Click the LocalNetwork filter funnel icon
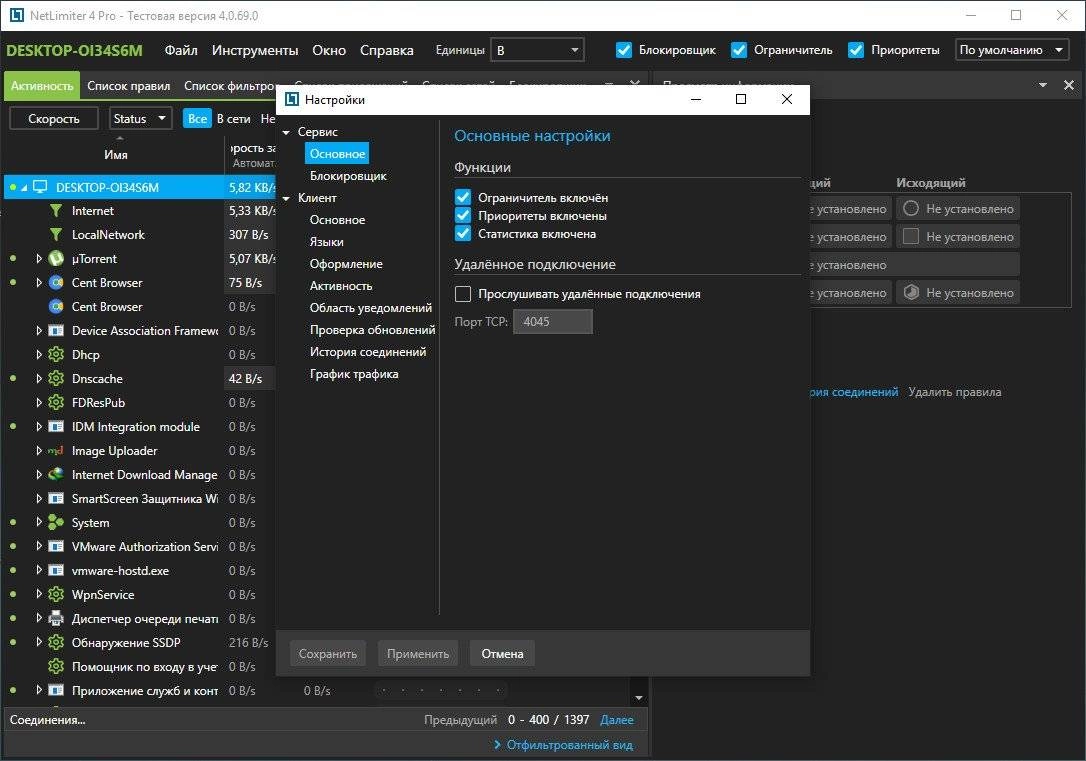Image resolution: width=1086 pixels, height=761 pixels. point(55,235)
